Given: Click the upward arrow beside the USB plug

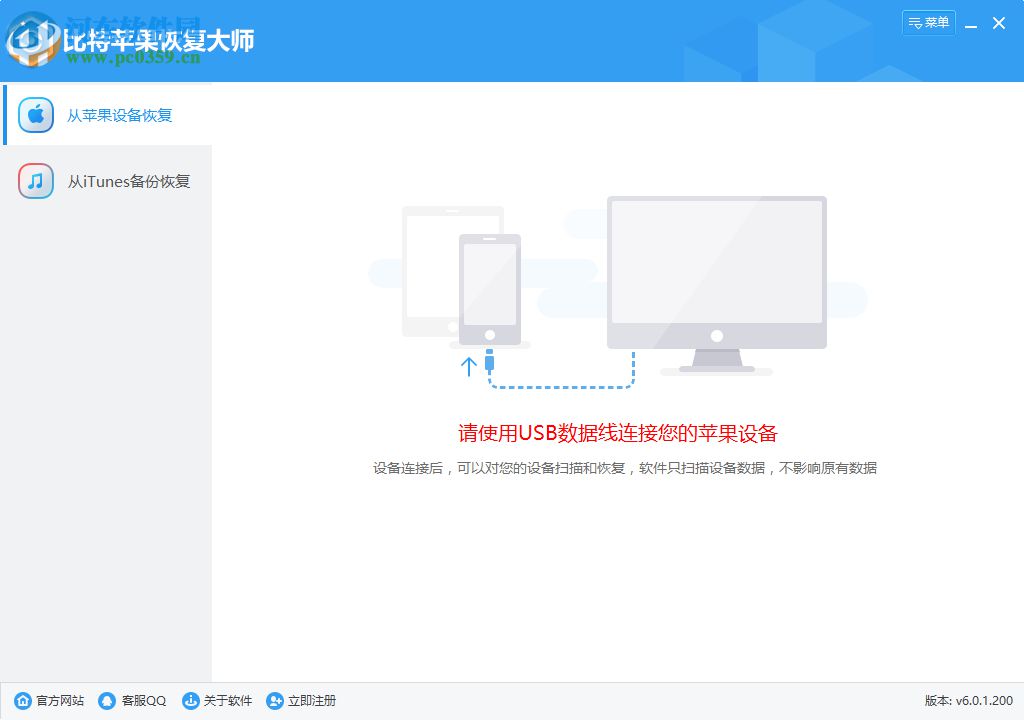Looking at the screenshot, I should 468,366.
